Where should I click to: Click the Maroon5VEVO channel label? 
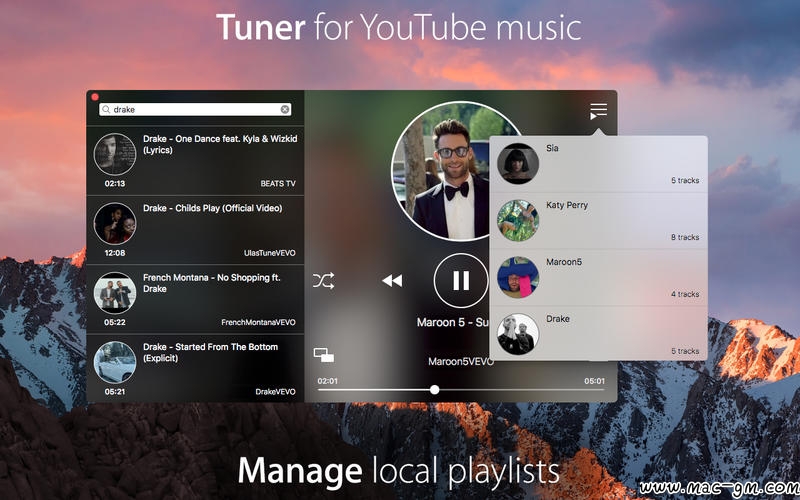click(461, 362)
